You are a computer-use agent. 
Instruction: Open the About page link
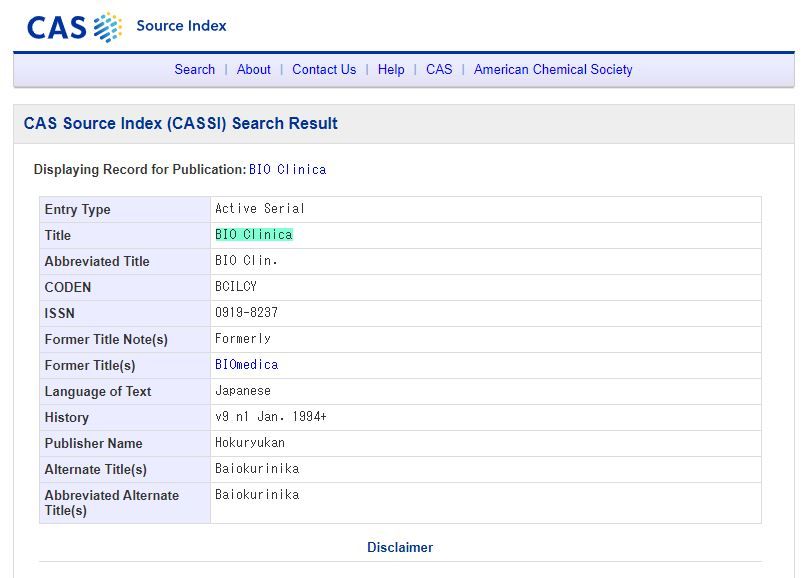coord(253,69)
